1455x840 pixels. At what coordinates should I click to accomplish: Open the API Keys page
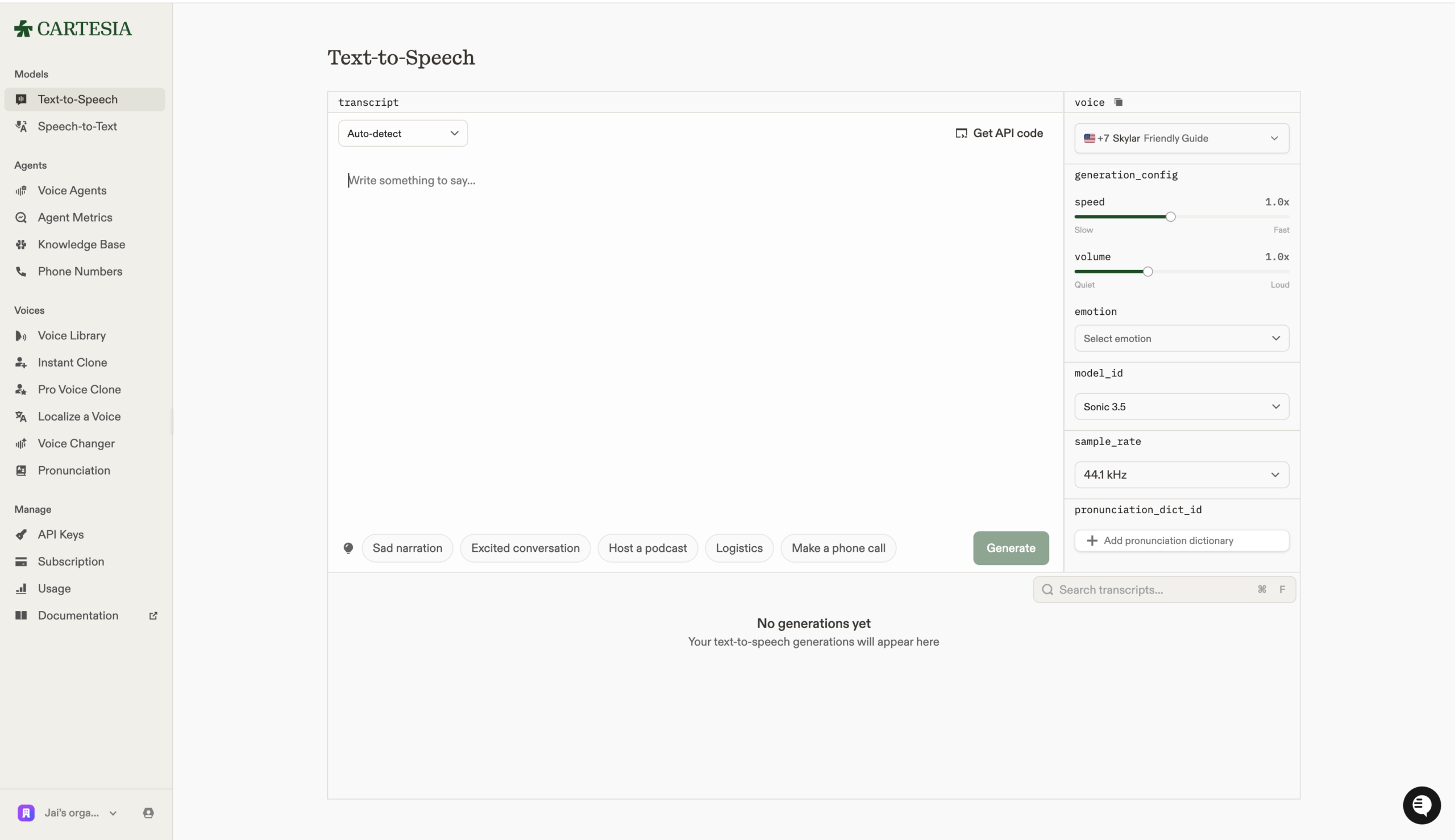(x=85, y=535)
